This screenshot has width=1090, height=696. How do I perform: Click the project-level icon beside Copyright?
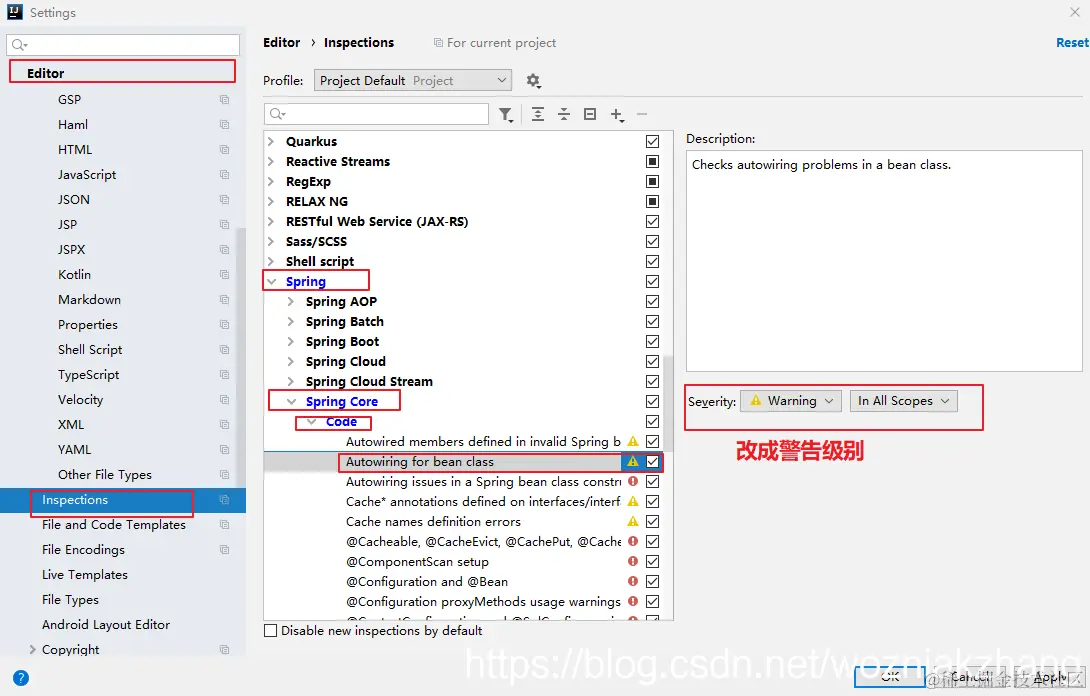tap(225, 649)
